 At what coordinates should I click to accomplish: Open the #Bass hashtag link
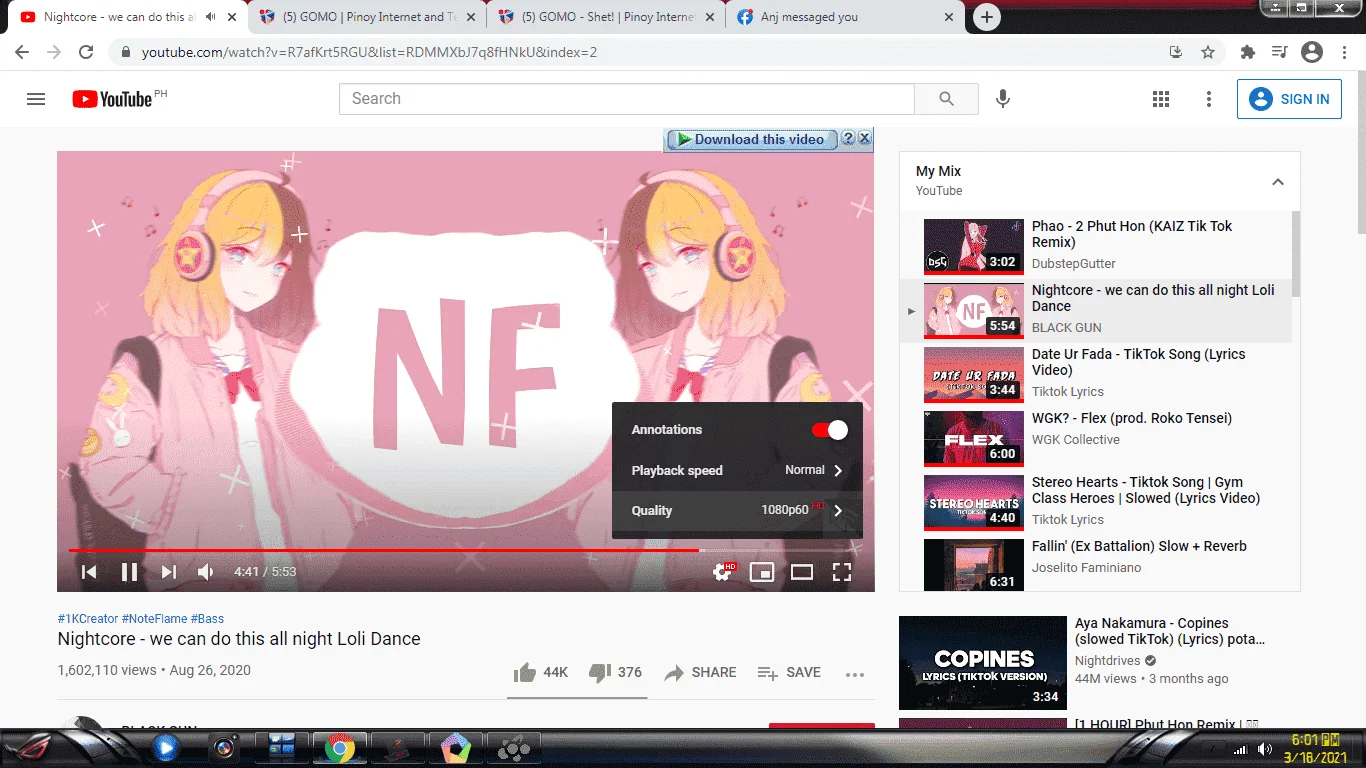point(207,619)
